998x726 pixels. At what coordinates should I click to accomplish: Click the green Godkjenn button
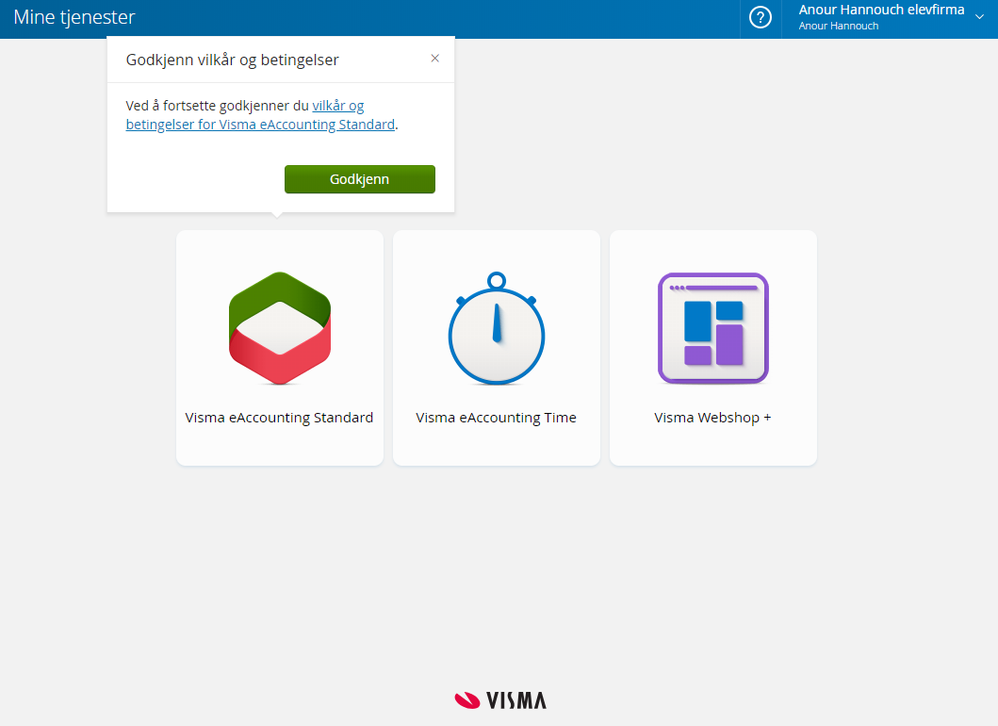[x=360, y=179]
